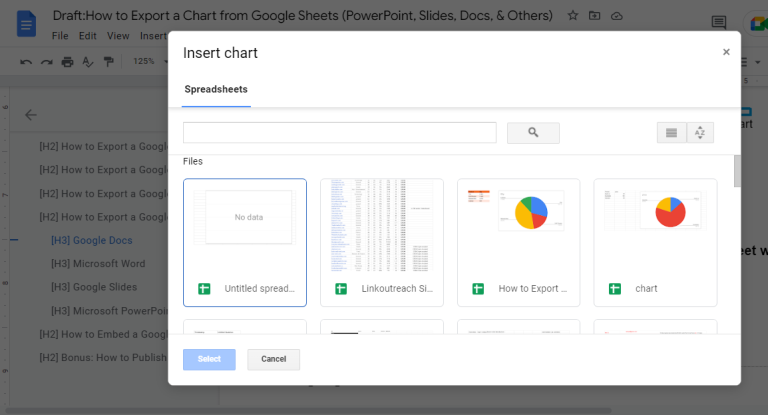
Task: Open the sort options button
Action: coord(700,133)
